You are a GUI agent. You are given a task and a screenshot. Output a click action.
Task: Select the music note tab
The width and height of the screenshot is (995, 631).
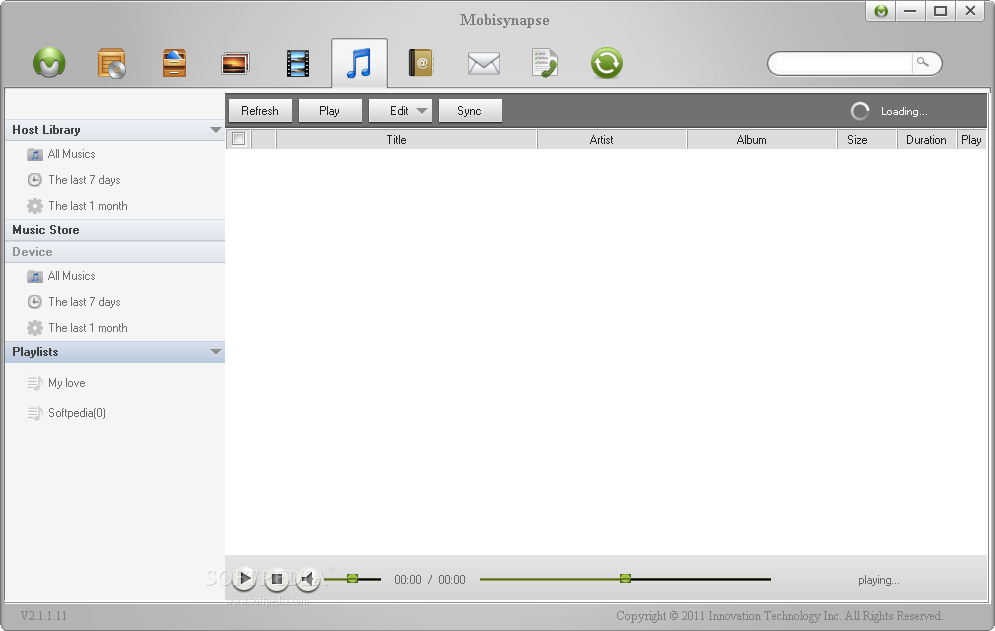359,63
